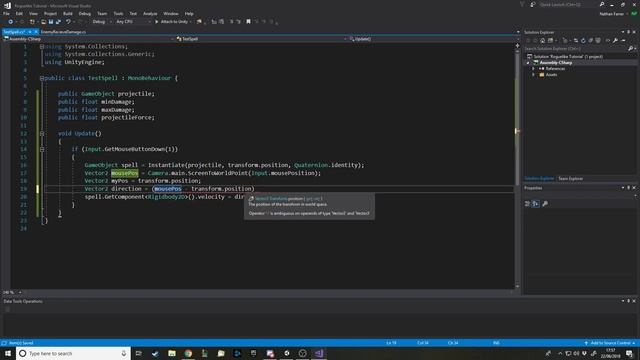
Task: Click the Unity icon in the taskbar
Action: (287, 353)
